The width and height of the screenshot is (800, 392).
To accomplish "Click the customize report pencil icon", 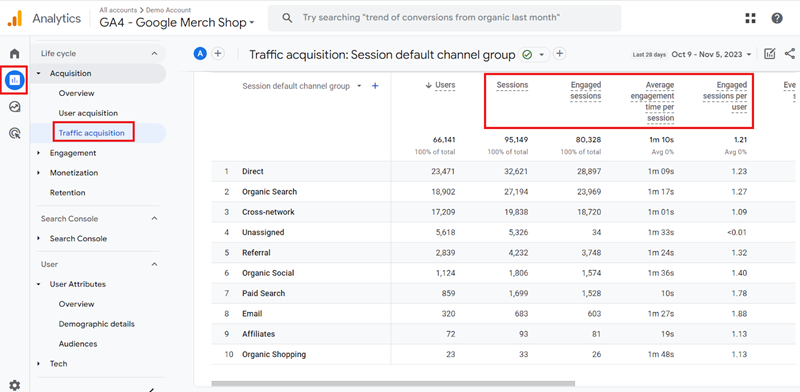I will point(769,54).
